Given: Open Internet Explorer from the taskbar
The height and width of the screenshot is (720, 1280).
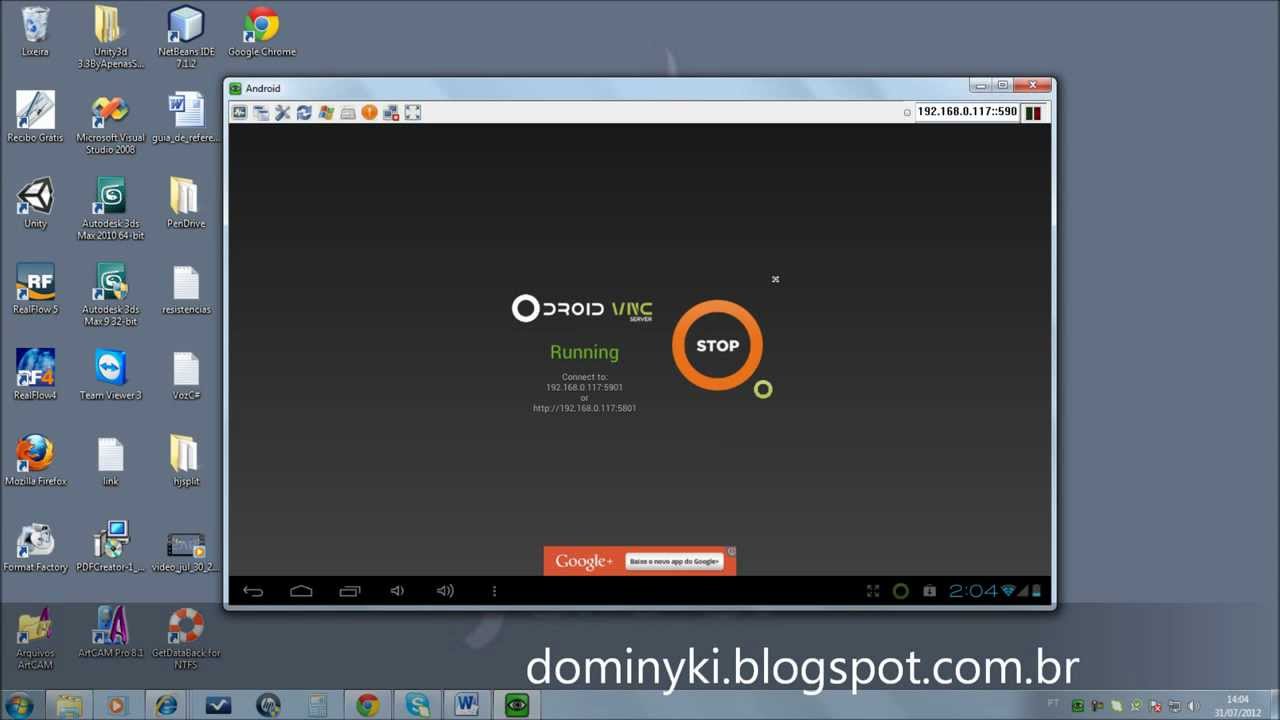Looking at the screenshot, I should click(x=166, y=706).
